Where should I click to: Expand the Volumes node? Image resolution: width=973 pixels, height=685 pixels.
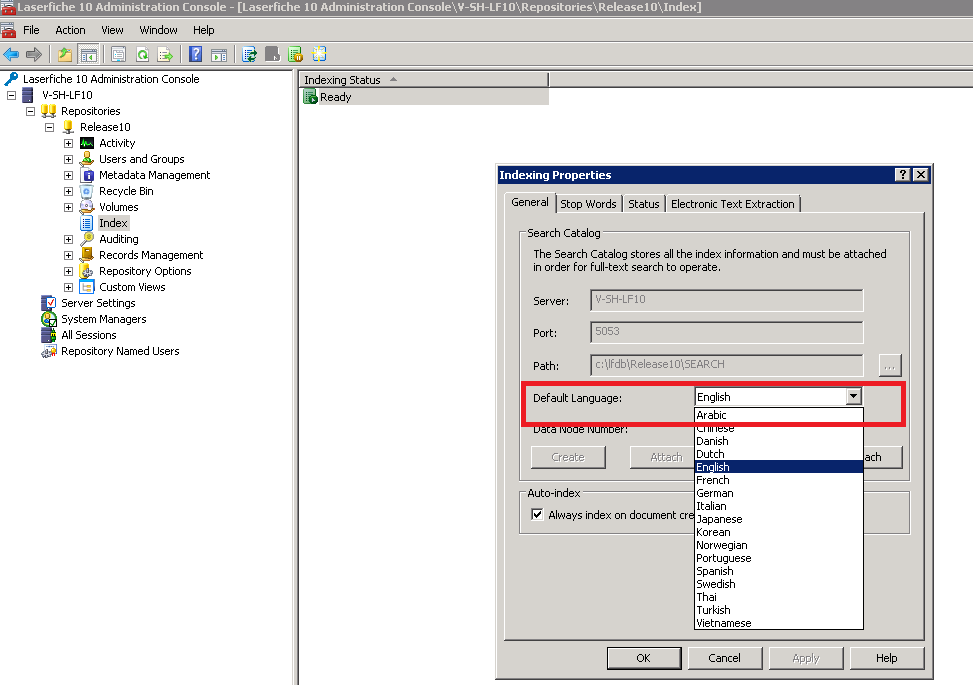(x=68, y=207)
